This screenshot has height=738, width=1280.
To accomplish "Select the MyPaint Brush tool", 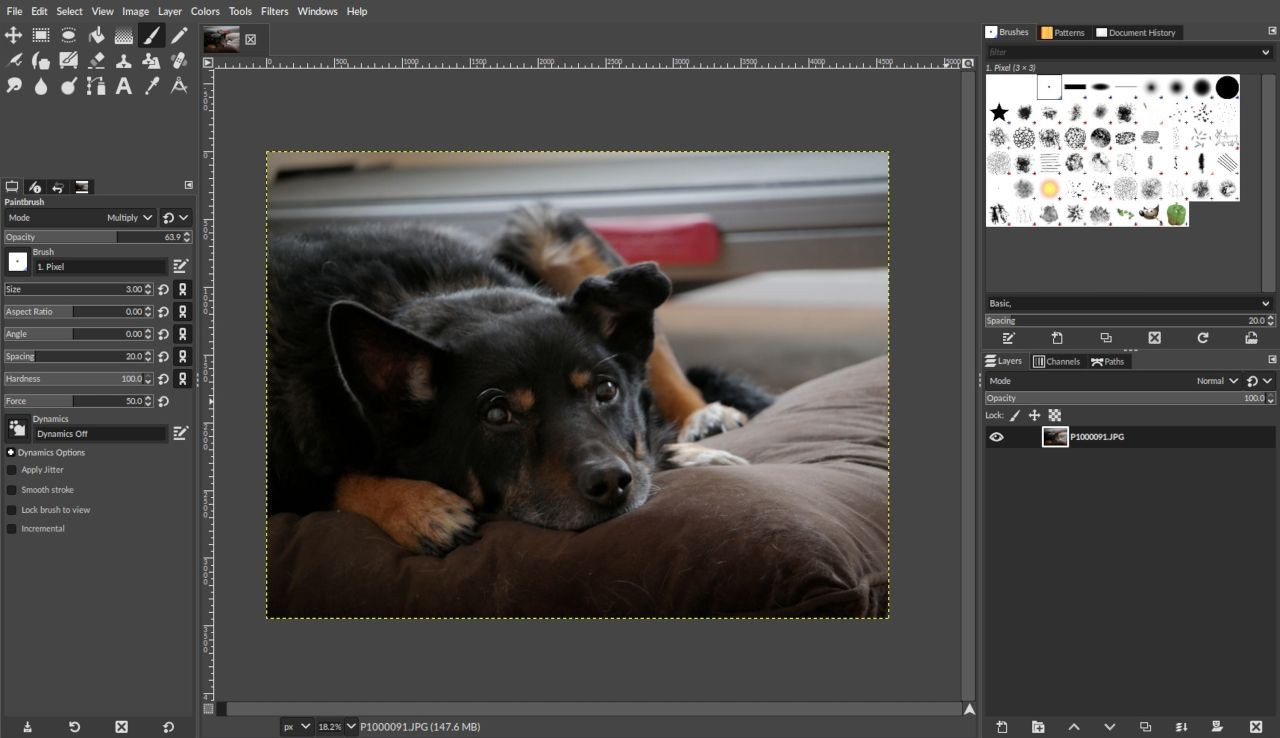I will tap(69, 61).
